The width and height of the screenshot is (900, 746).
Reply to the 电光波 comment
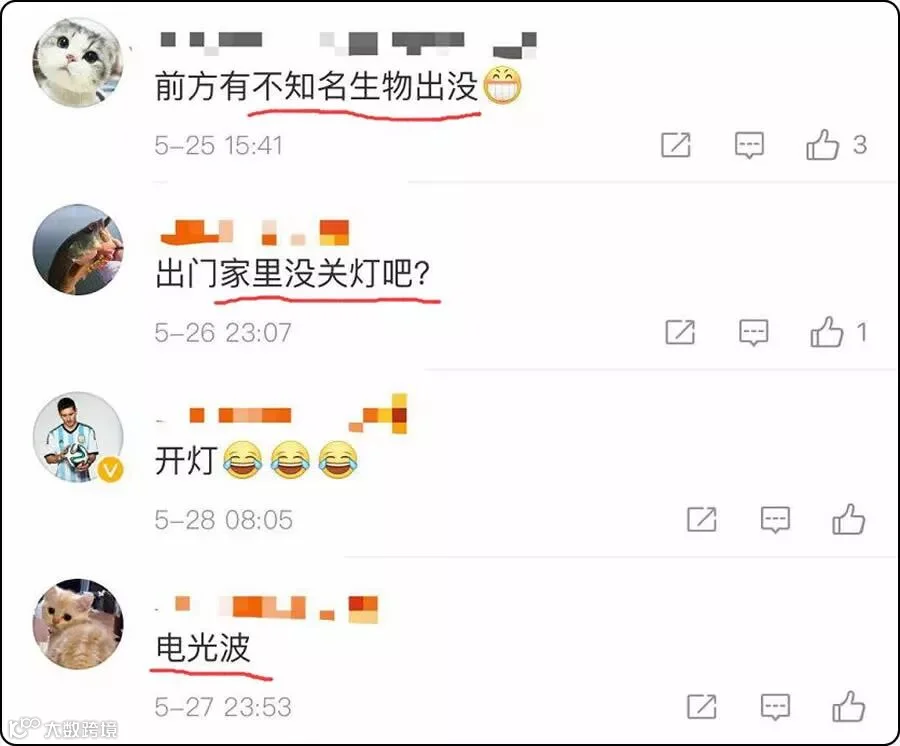(775, 707)
